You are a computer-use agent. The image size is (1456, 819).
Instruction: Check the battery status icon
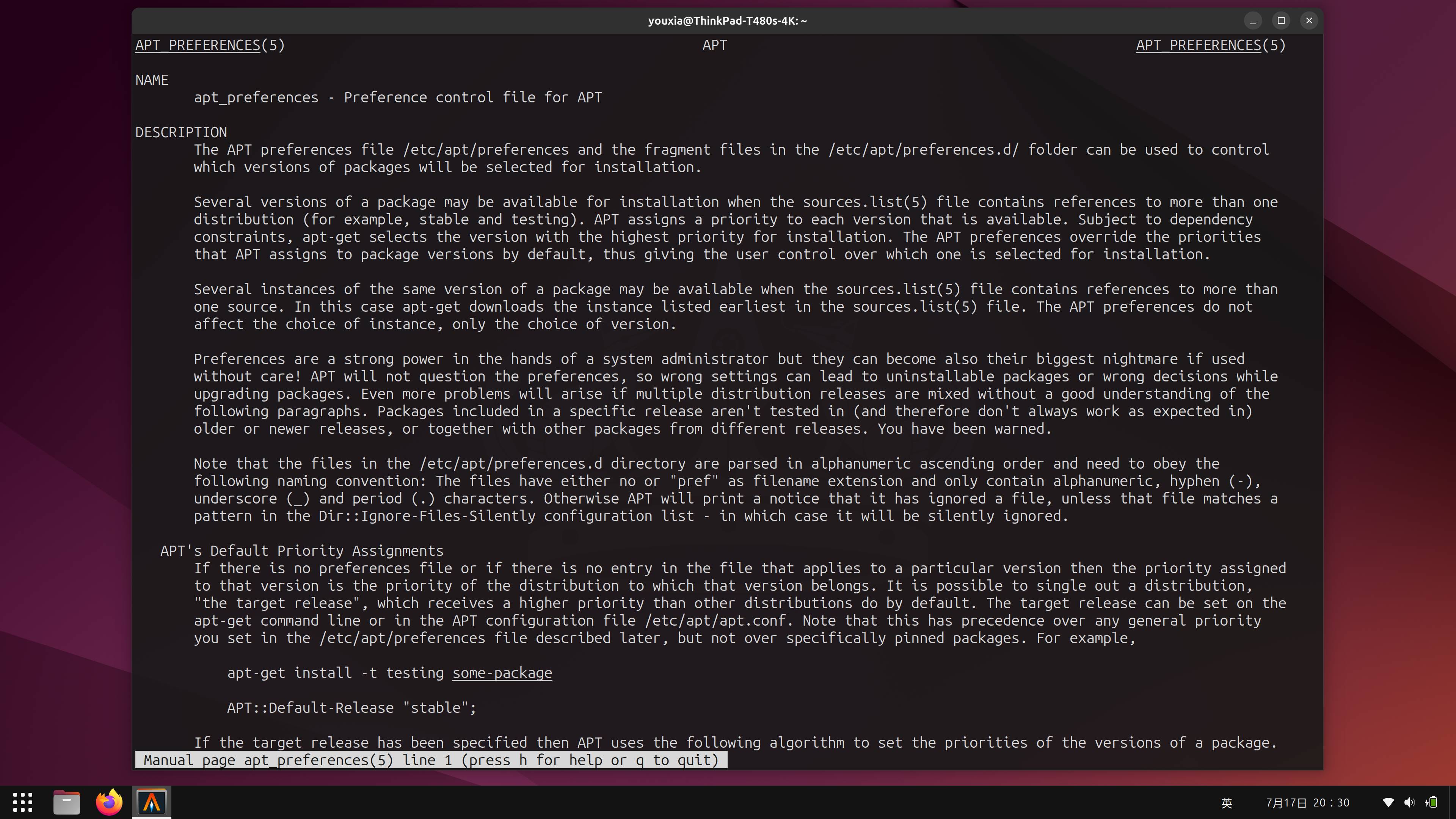click(1432, 803)
